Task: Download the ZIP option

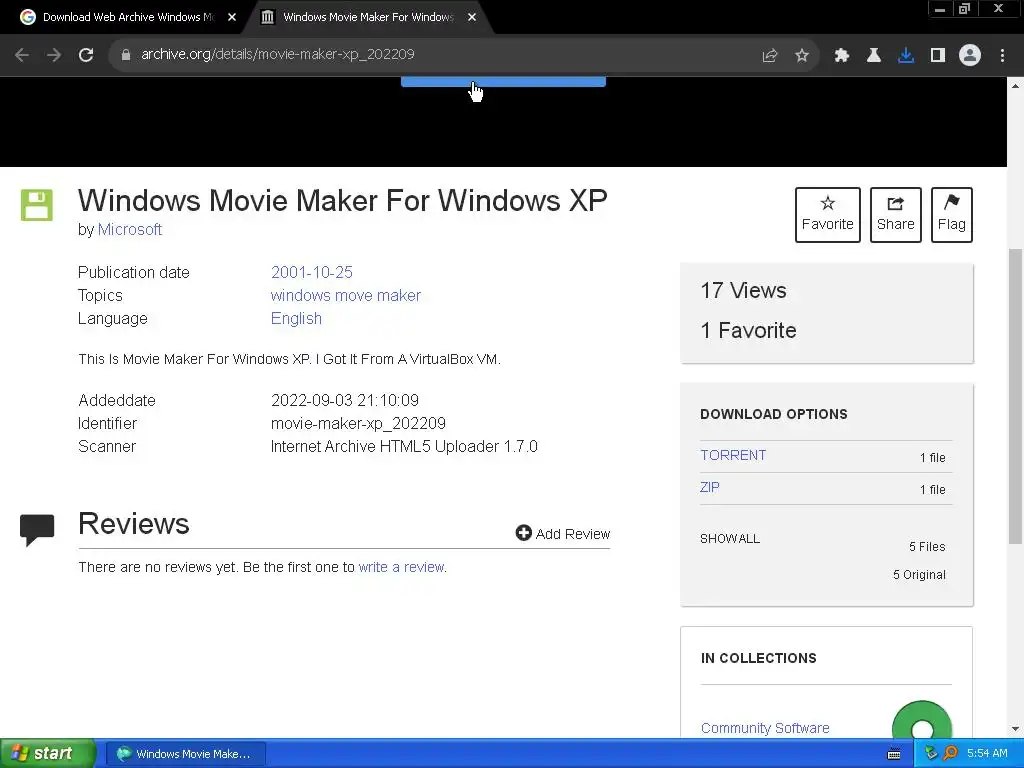Action: click(709, 487)
